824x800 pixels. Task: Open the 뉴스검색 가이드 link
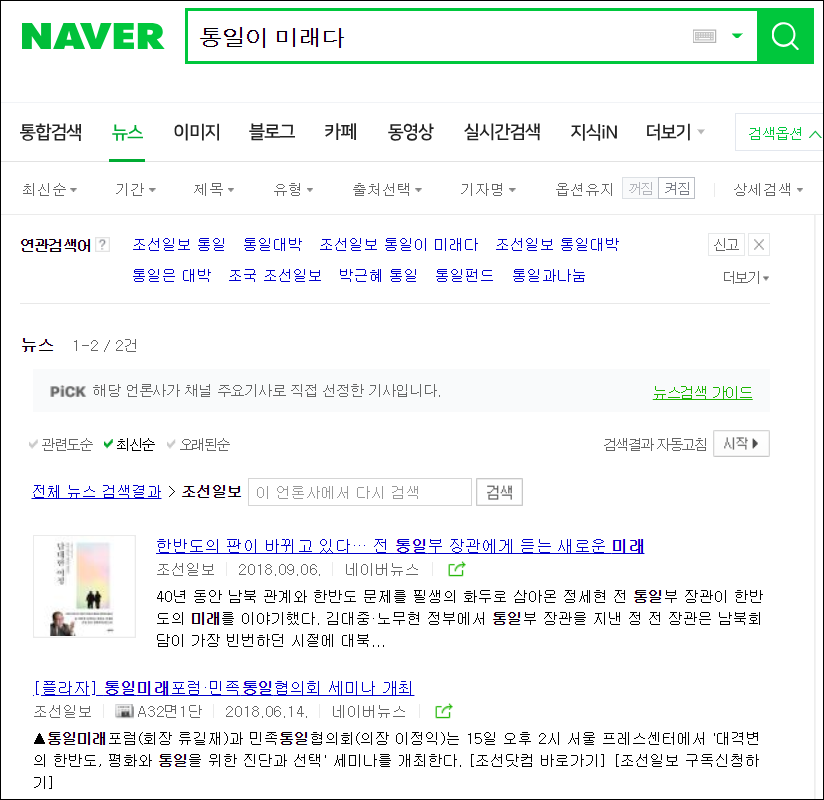pyautogui.click(x=702, y=392)
